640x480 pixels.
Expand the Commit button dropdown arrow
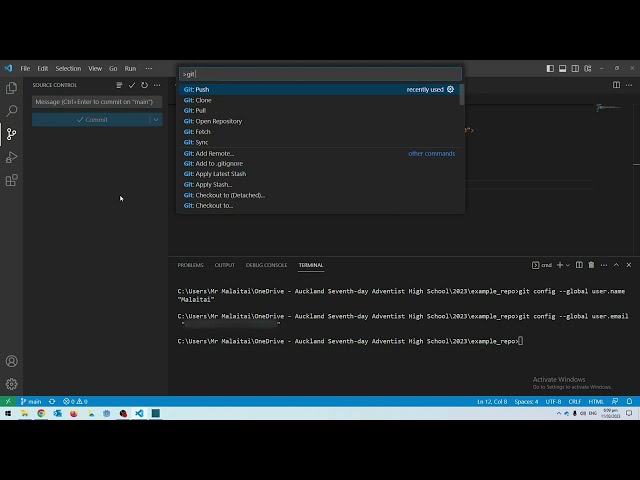pos(156,120)
